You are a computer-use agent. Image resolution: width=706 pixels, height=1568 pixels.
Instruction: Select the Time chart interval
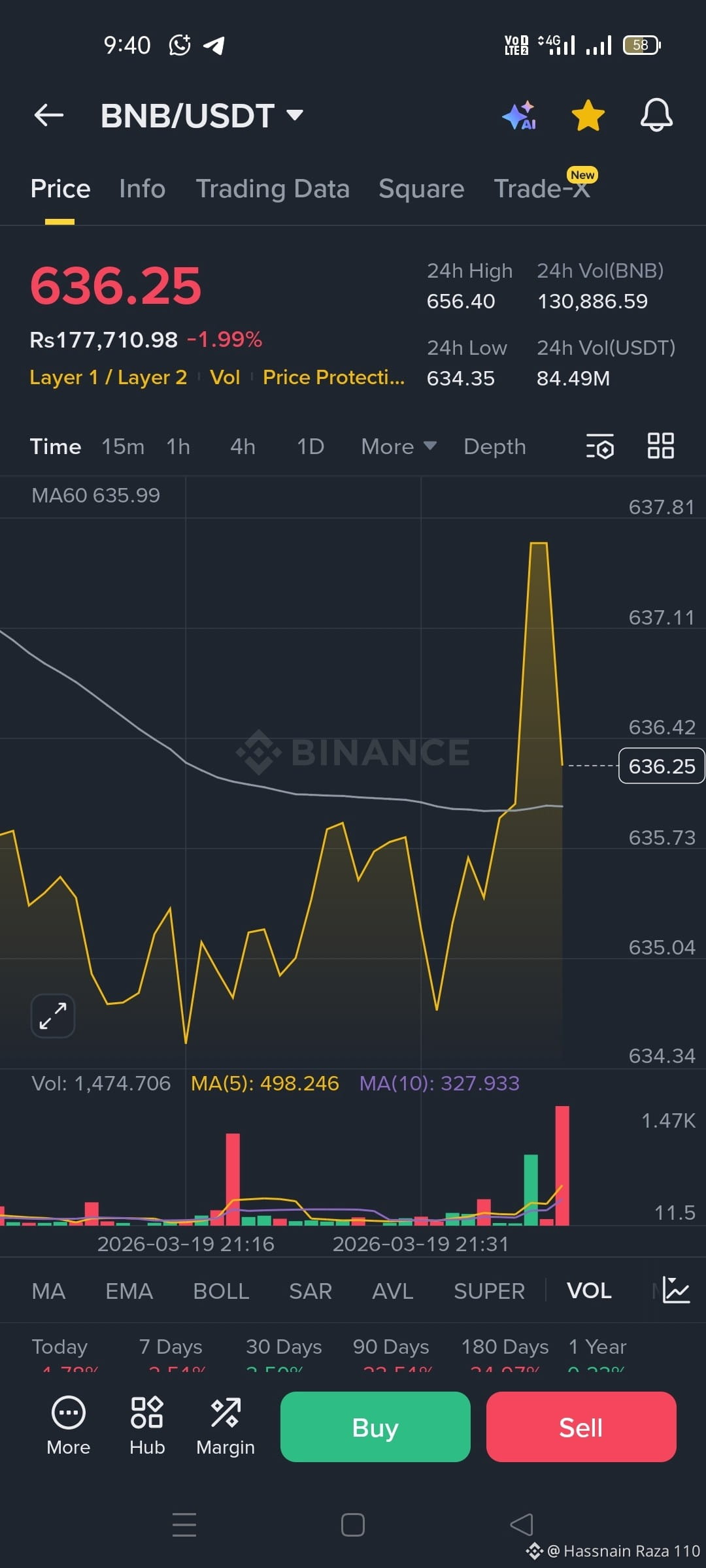pos(56,447)
